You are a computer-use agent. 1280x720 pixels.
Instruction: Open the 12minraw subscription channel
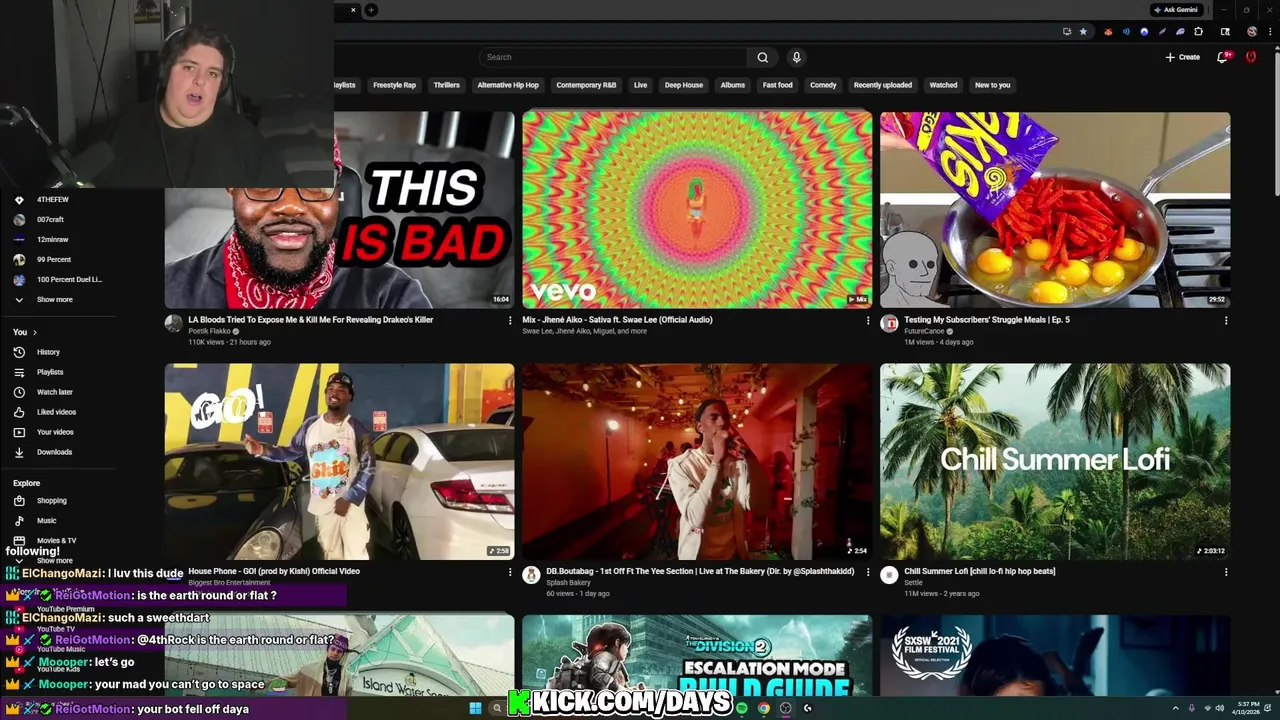point(52,240)
